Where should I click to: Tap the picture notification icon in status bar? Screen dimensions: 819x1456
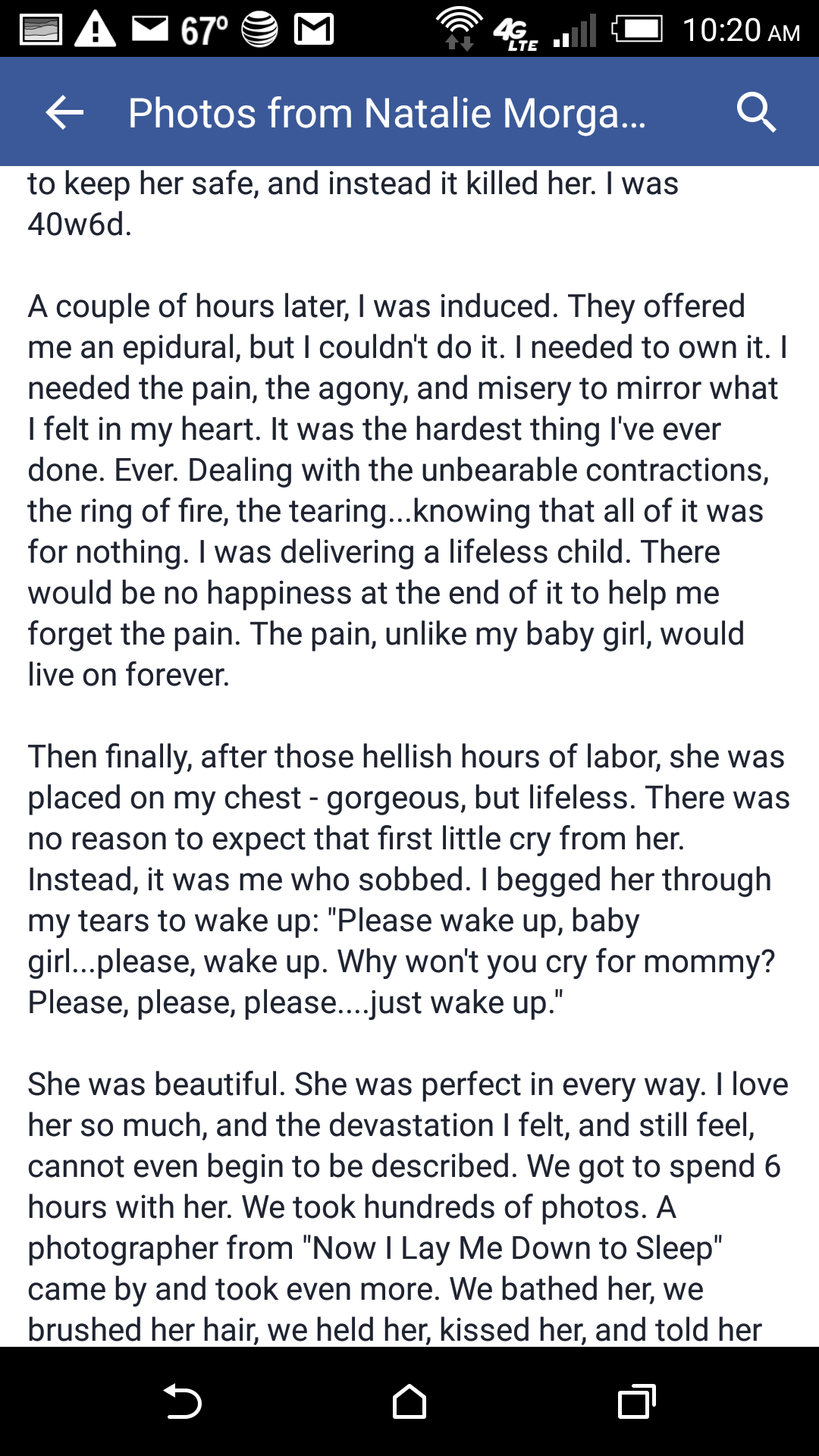coord(41,30)
